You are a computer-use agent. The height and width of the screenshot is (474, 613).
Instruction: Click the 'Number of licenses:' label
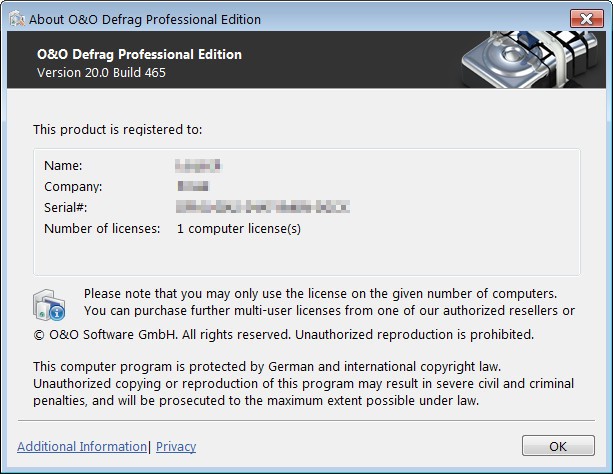[102, 228]
